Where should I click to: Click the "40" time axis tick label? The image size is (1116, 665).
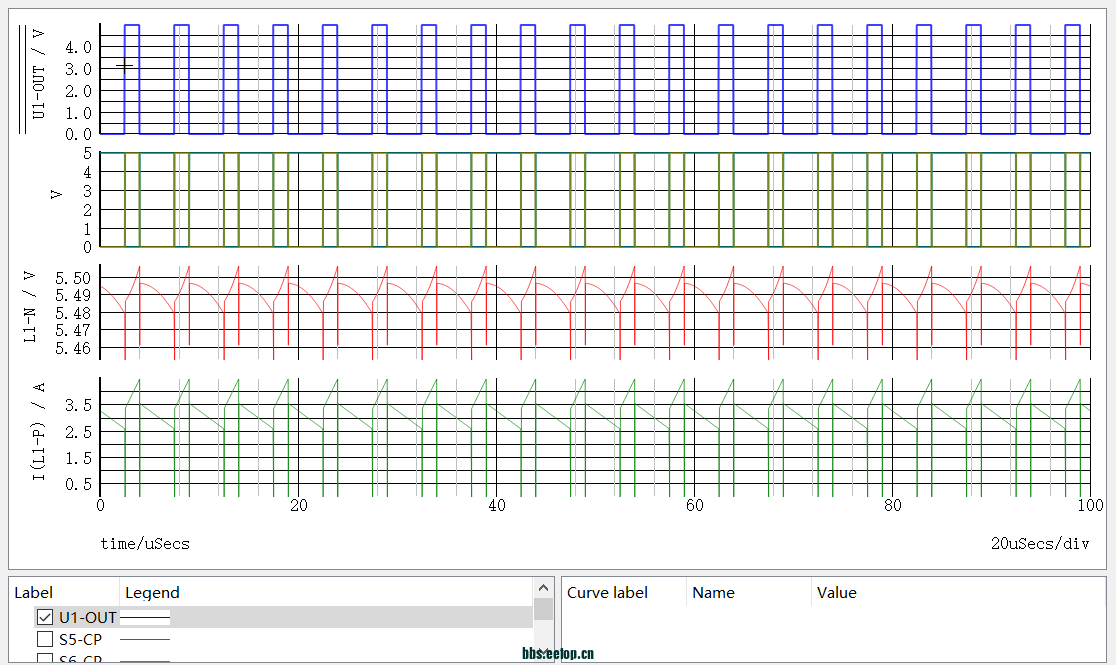click(497, 506)
